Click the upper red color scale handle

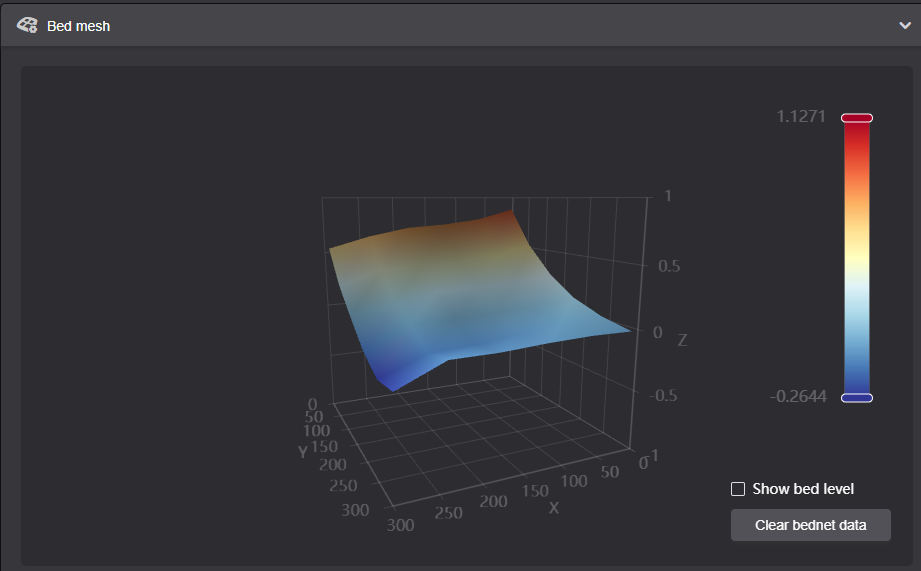pyautogui.click(x=857, y=118)
